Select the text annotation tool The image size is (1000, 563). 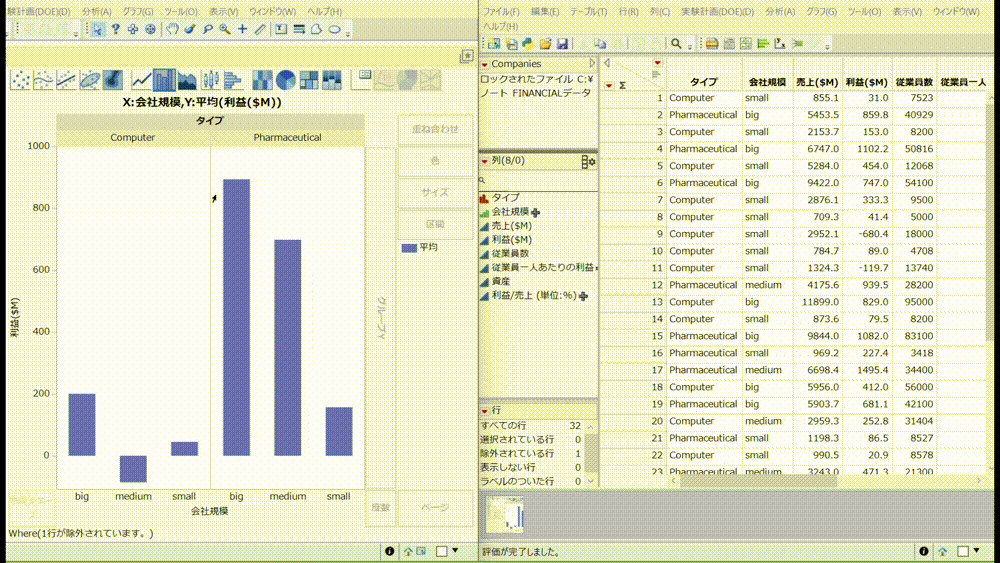(281, 29)
